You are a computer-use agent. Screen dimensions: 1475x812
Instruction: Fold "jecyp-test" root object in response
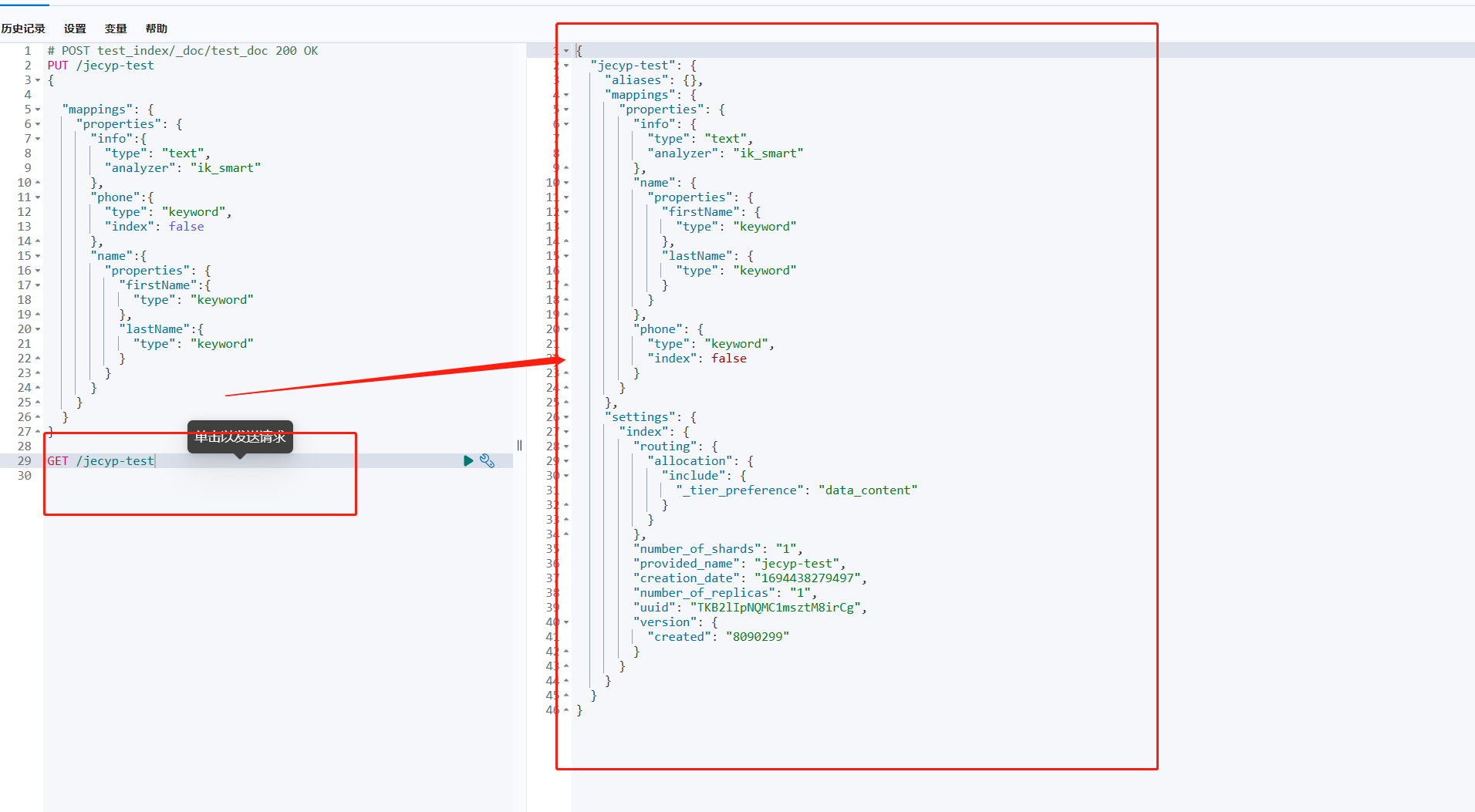(x=566, y=66)
